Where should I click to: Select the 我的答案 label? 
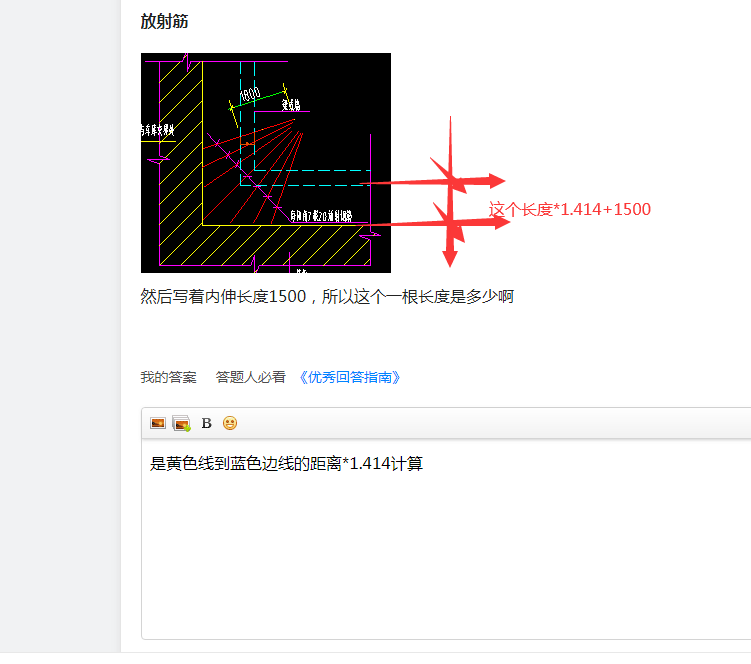169,378
